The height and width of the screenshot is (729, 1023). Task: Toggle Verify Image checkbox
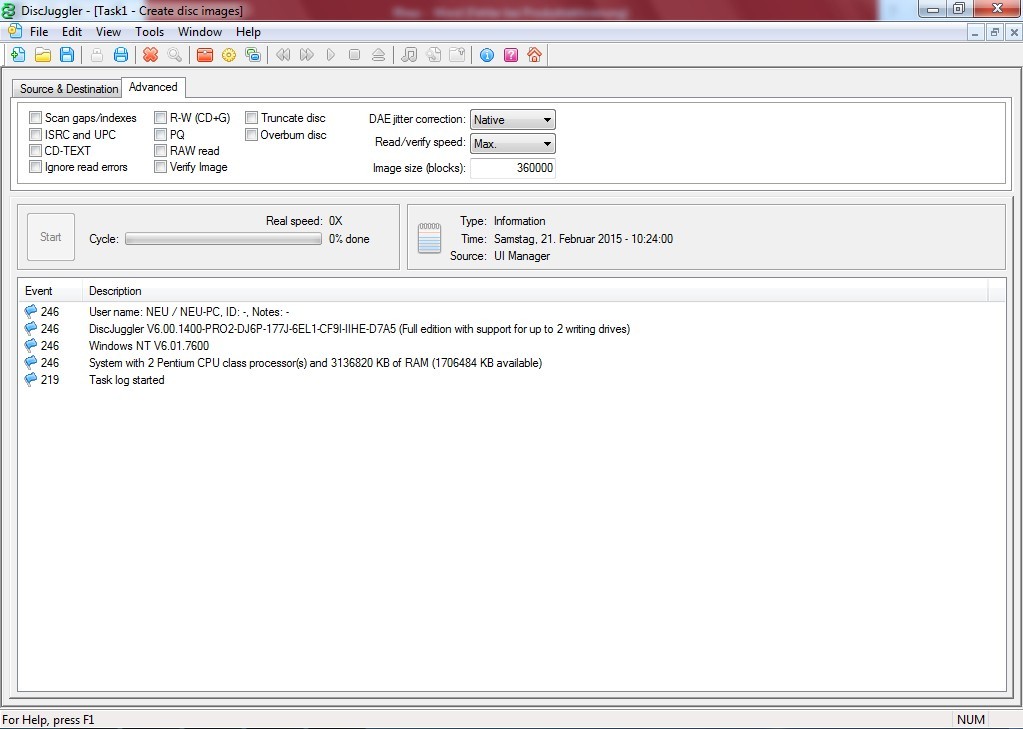point(160,167)
